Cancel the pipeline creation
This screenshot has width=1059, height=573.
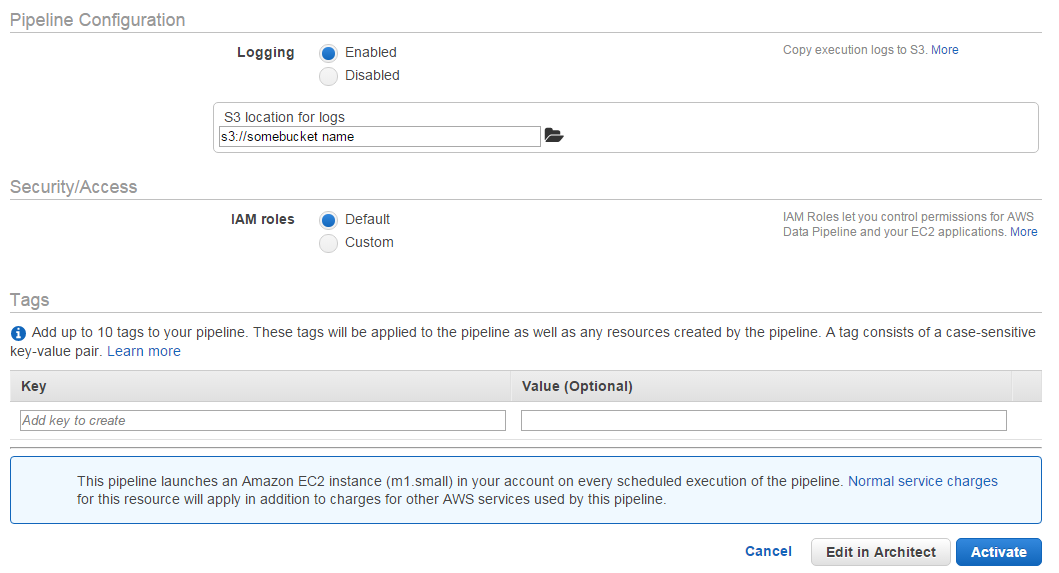(x=768, y=551)
